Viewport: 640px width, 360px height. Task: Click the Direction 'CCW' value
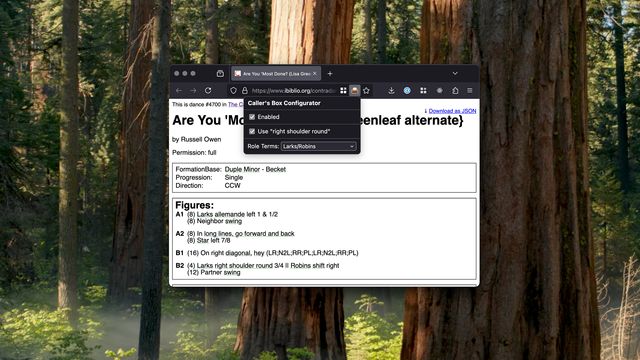[233, 186]
